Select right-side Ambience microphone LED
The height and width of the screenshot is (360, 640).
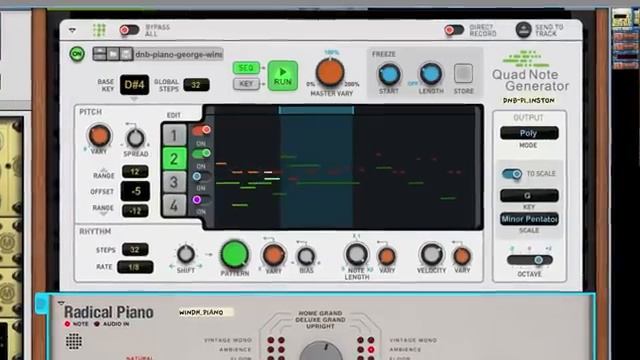(371, 350)
